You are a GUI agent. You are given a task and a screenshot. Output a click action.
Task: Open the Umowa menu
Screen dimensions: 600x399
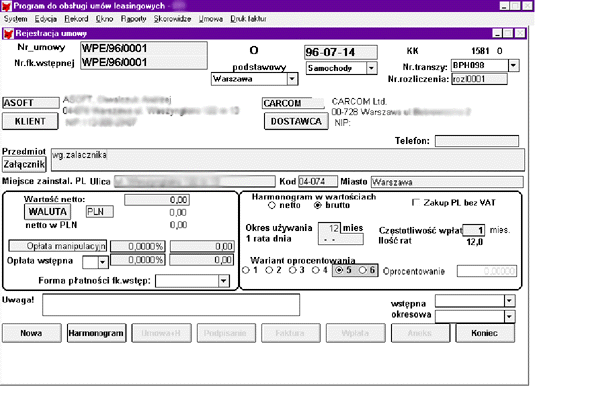tap(210, 19)
